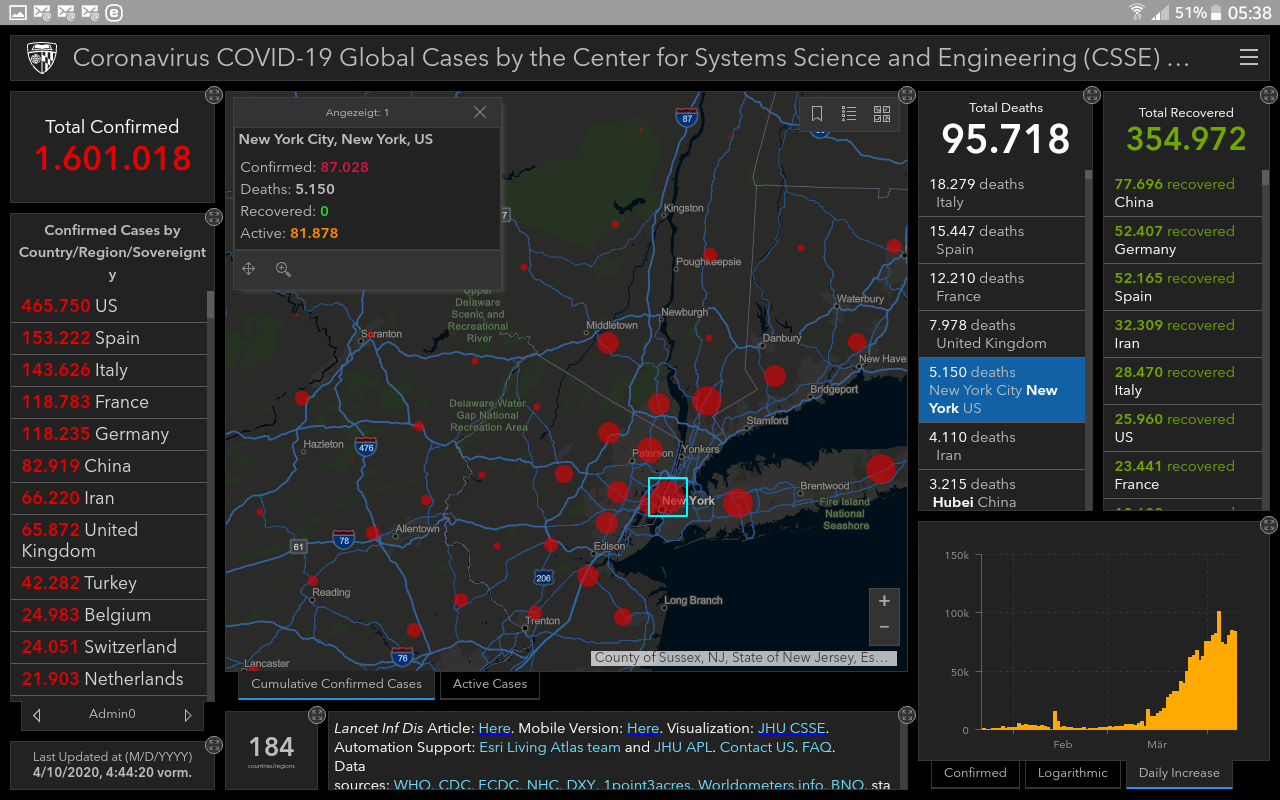Image resolution: width=1280 pixels, height=800 pixels.
Task: Open the Lancet article Here link
Action: [494, 728]
